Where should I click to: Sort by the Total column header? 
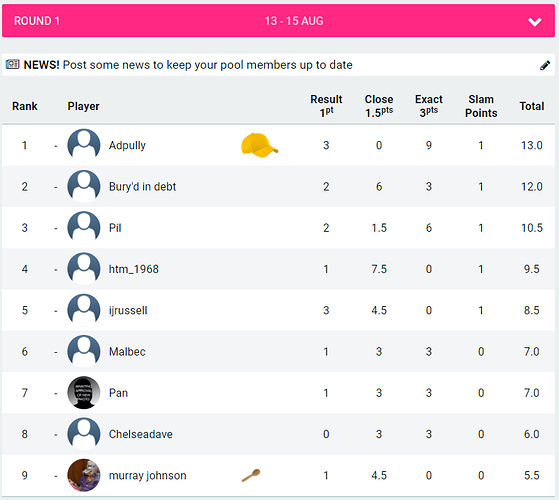click(532, 106)
